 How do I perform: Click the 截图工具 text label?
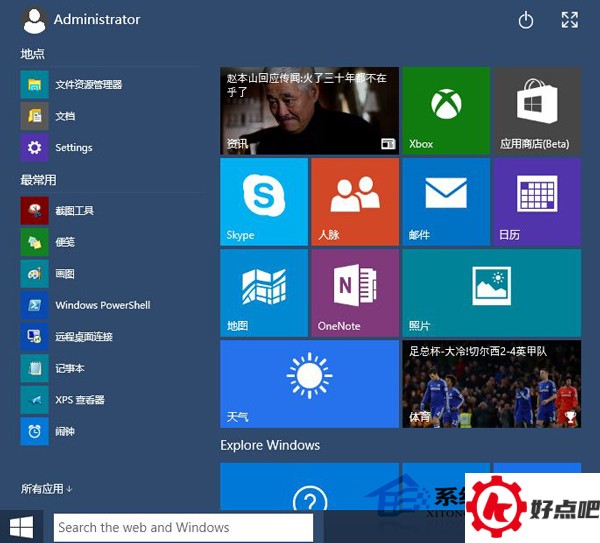coord(75,210)
